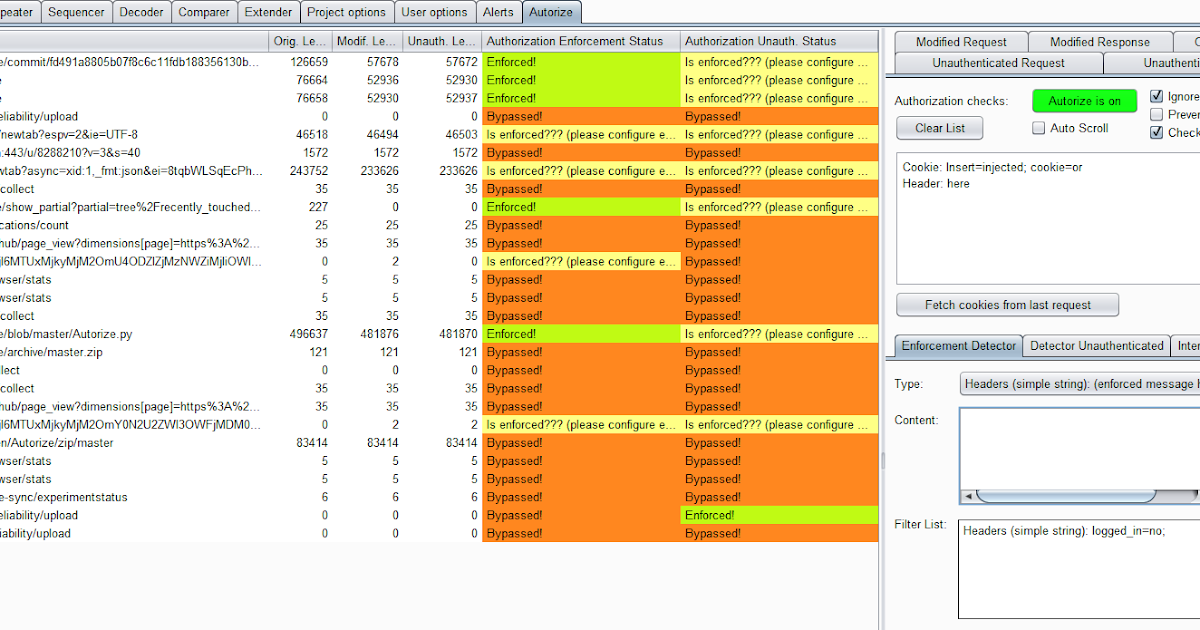The width and height of the screenshot is (1200, 630).
Task: Switch to the Repeater tab
Action: pyautogui.click(x=20, y=12)
